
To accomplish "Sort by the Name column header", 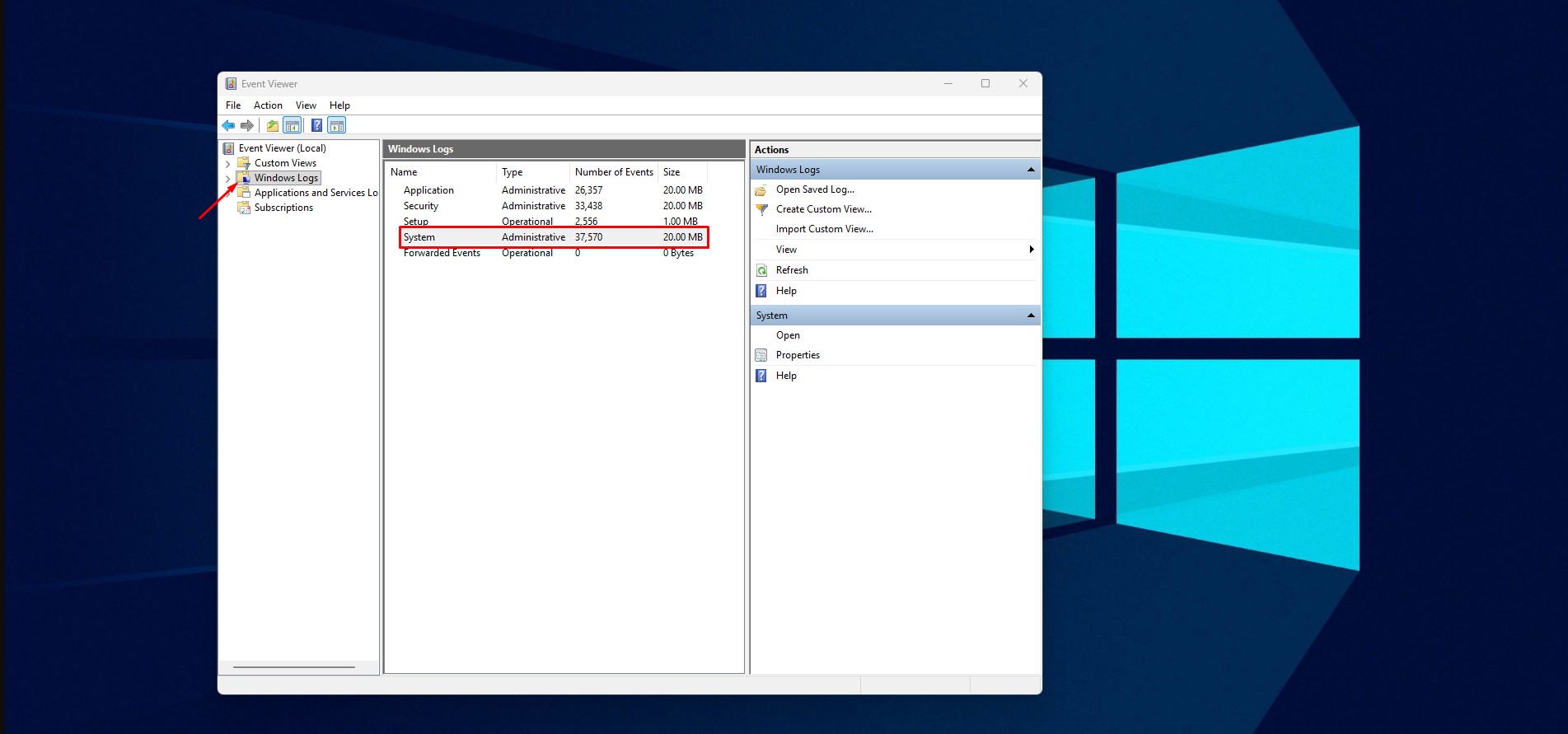I will pos(441,172).
